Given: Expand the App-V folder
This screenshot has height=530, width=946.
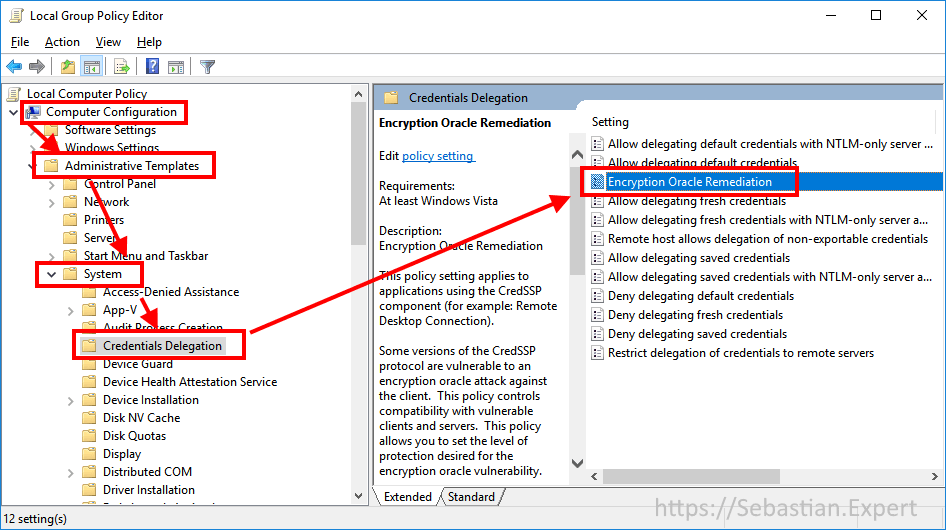Looking at the screenshot, I should pos(71,311).
